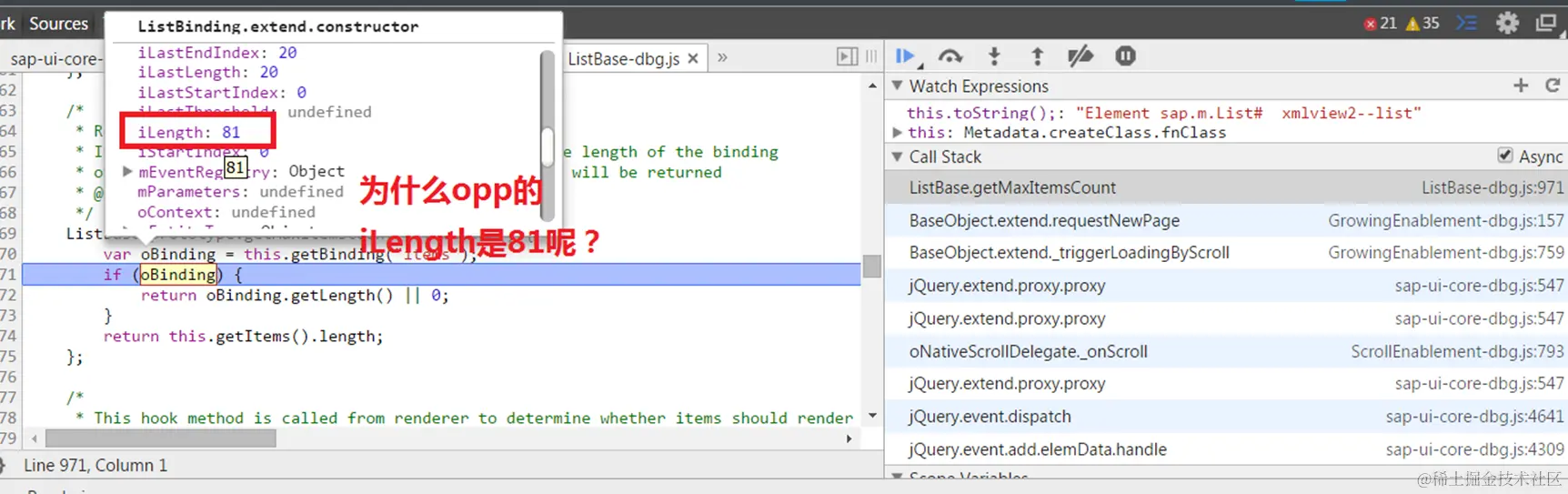The width and height of the screenshot is (1568, 494).
Task: Open ListBase-dbg.js:971 source link
Action: [1493, 188]
